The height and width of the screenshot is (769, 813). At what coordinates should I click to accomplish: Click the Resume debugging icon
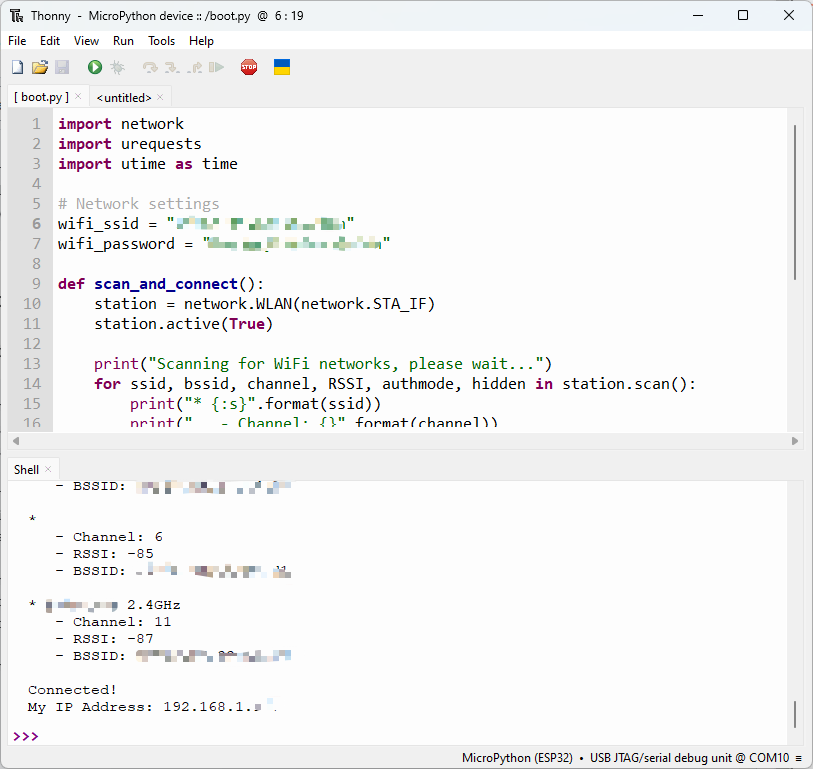(x=216, y=67)
